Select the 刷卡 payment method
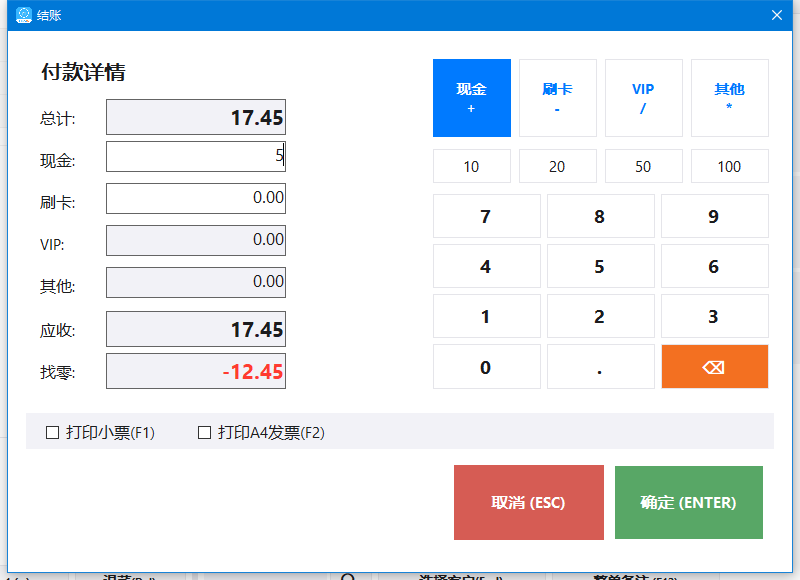 click(558, 98)
